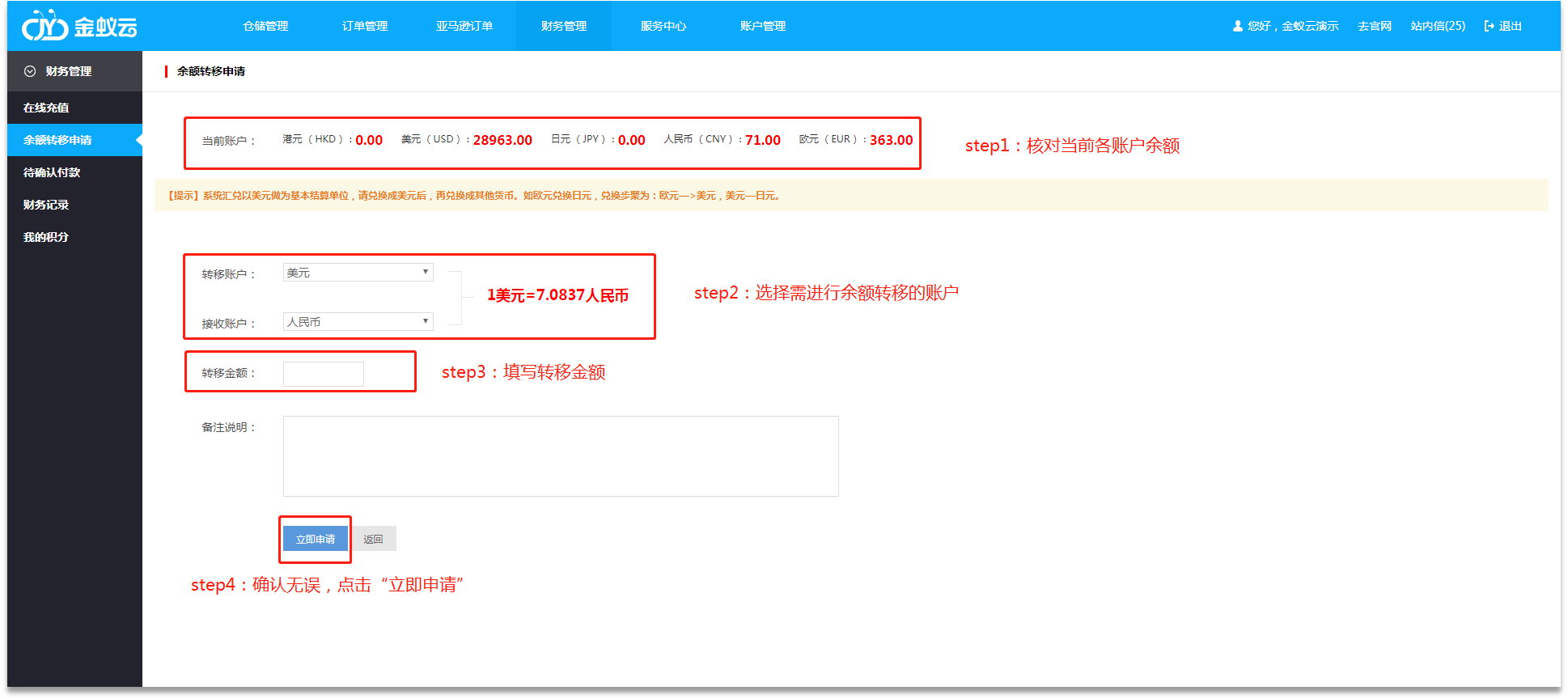
Task: Open 服务中心 menu item
Action: click(663, 26)
